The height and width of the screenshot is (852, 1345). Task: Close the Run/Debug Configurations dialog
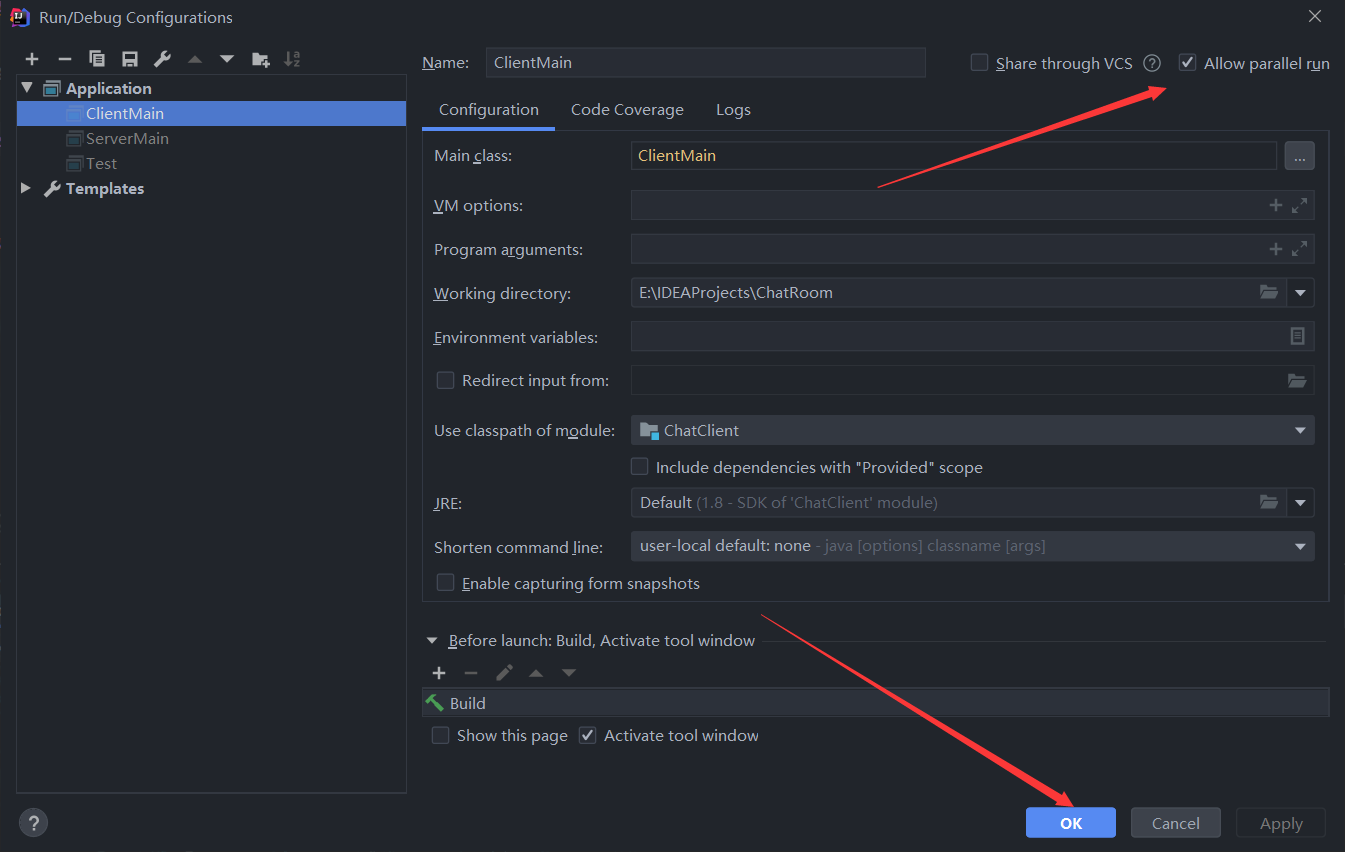point(1315,16)
